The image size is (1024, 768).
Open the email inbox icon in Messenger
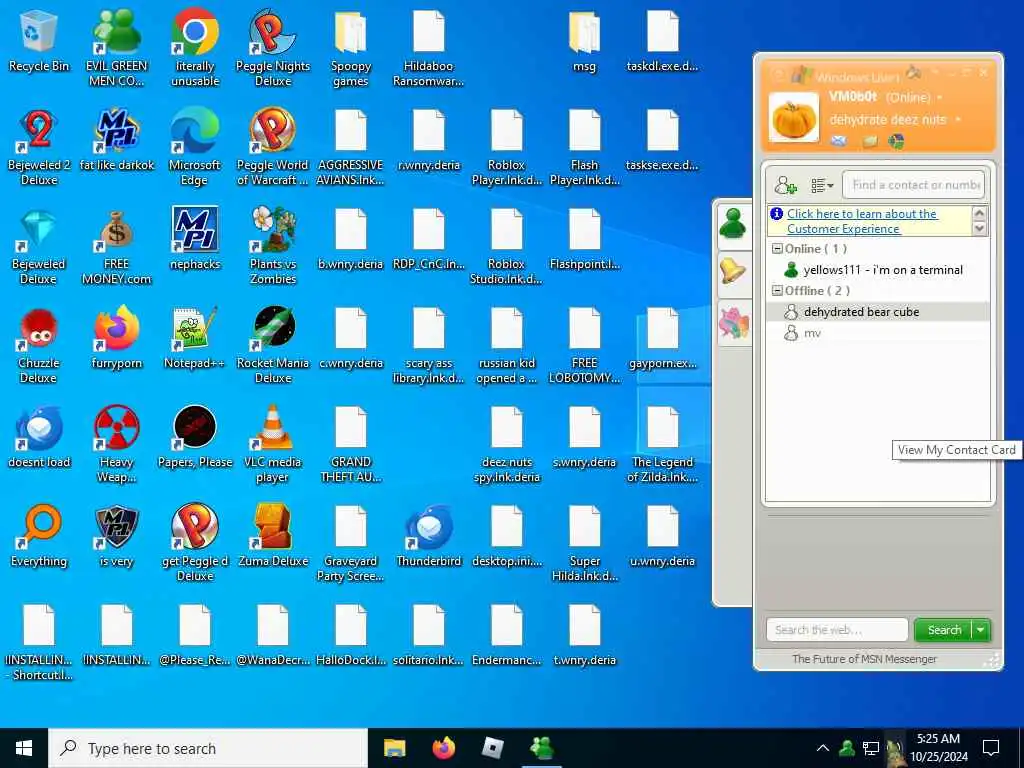pos(839,141)
